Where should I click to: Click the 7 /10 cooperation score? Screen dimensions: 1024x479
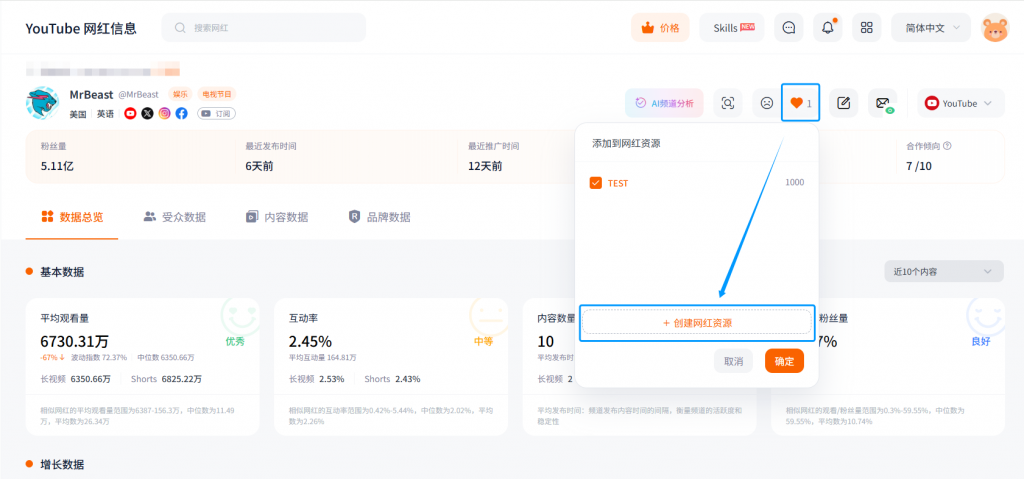click(919, 166)
